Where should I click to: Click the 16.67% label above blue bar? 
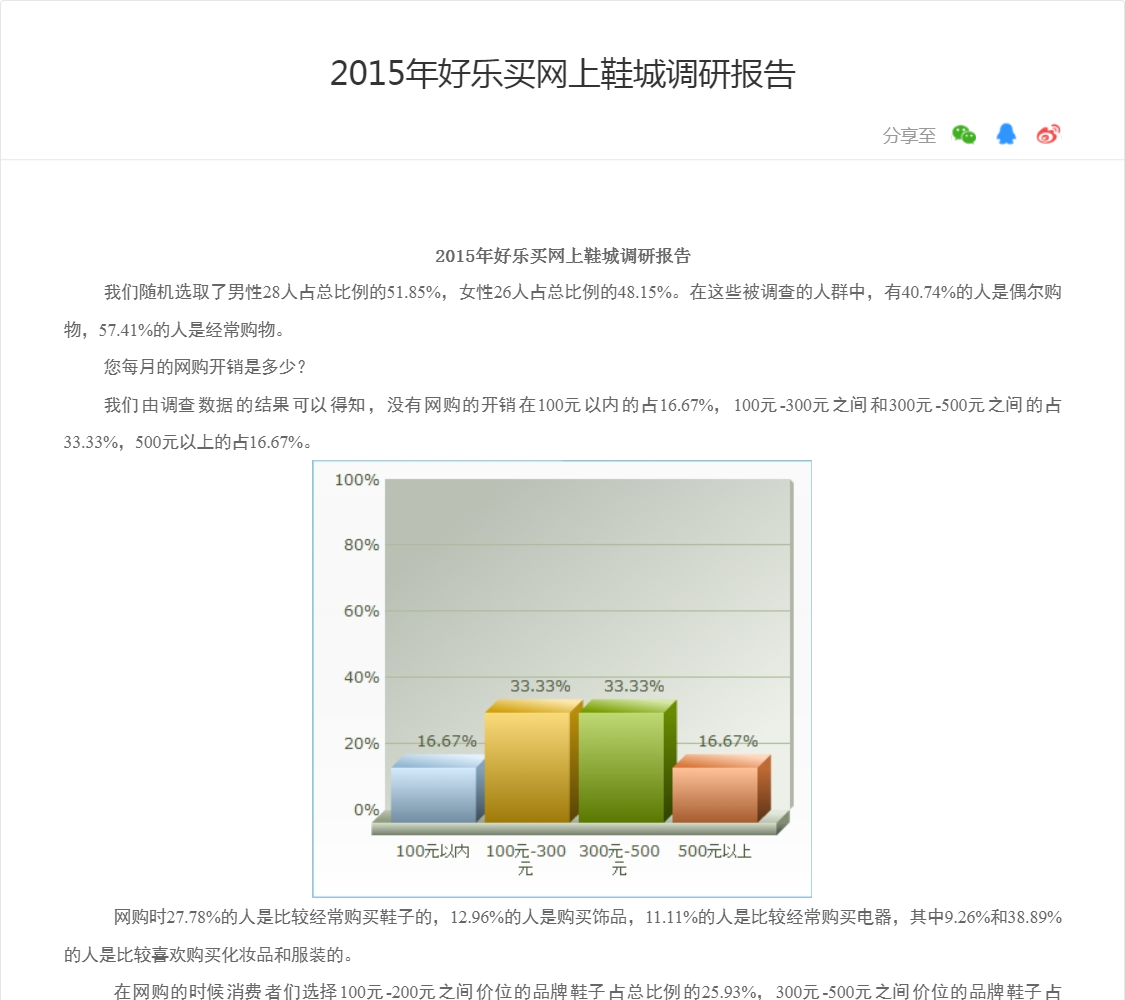click(446, 741)
